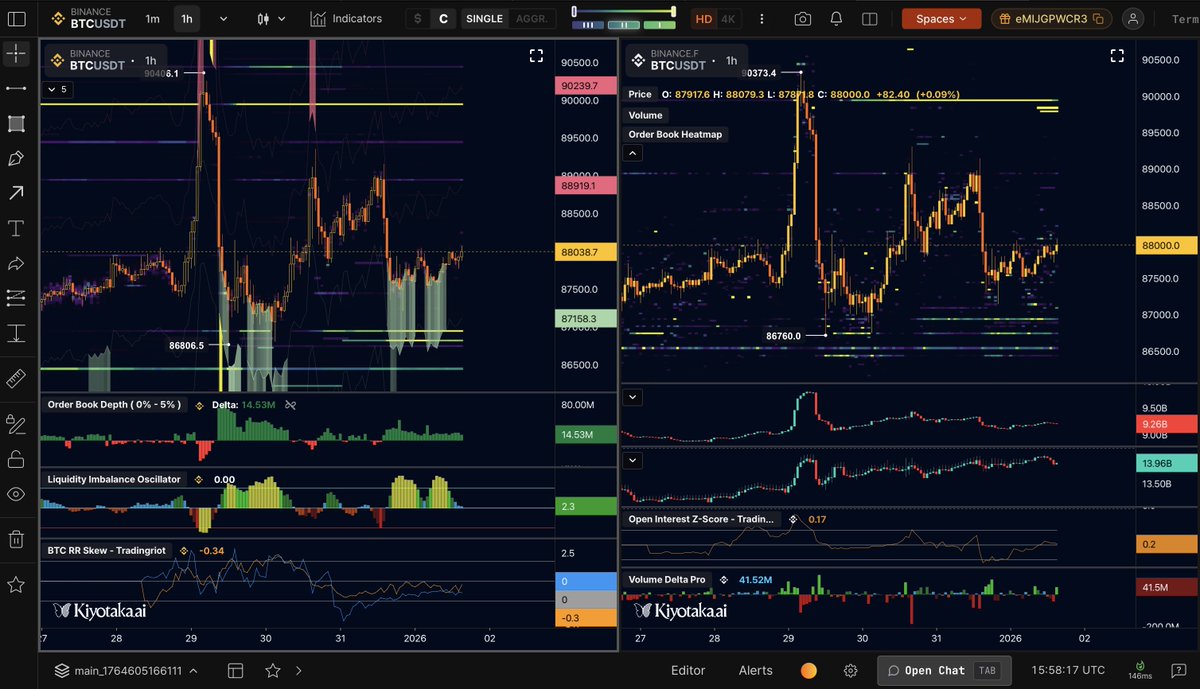Viewport: 1200px width, 689px height.
Task: Enable HD heatmap resolution
Action: point(704,19)
